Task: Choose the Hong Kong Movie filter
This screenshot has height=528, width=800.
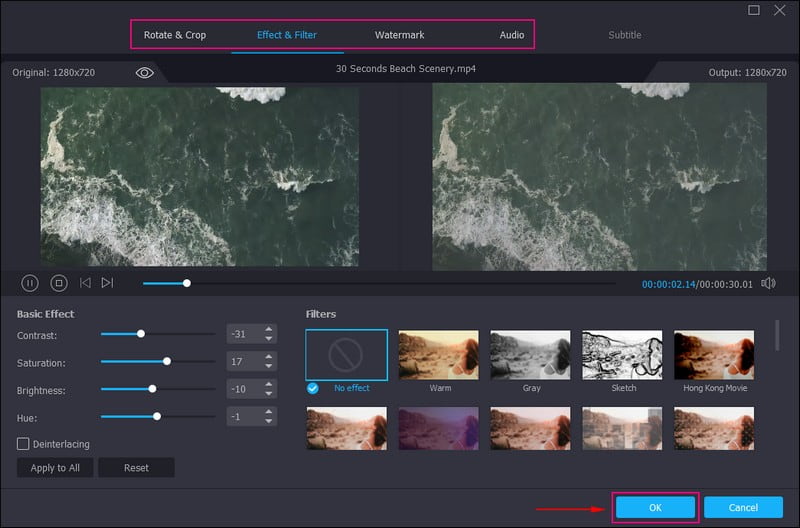Action: (715, 355)
